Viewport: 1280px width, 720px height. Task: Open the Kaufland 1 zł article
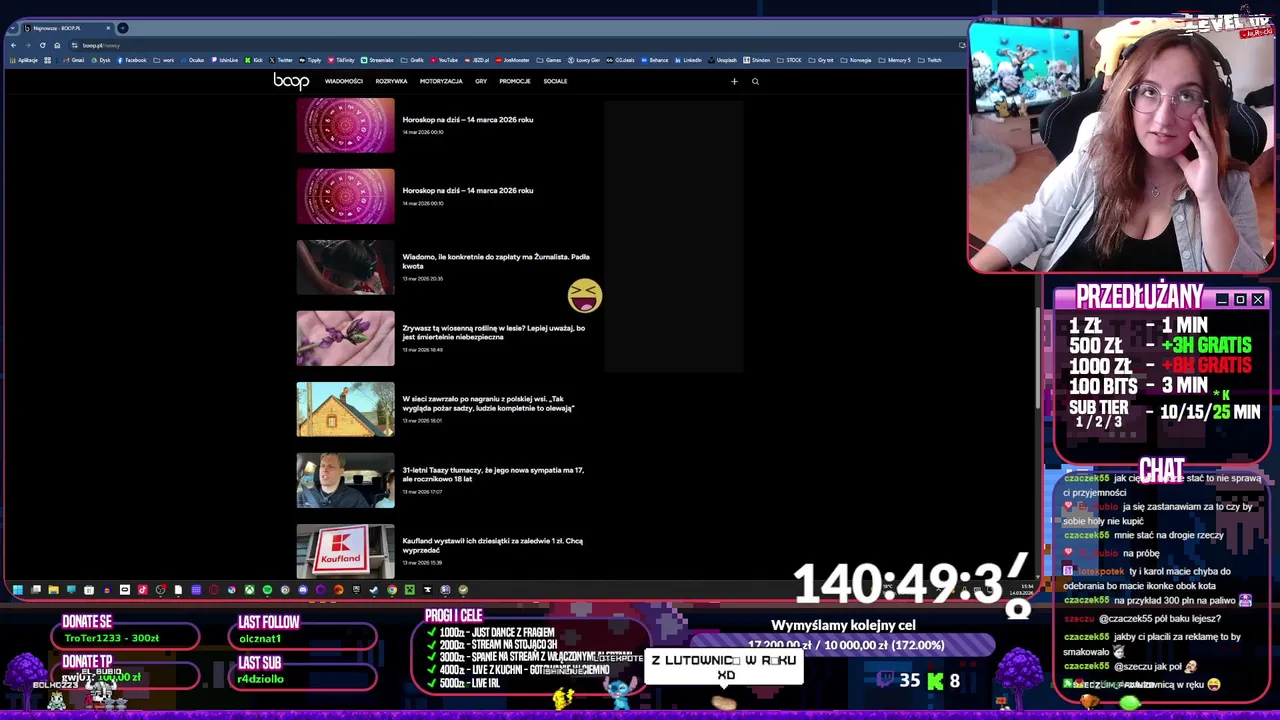click(x=492, y=545)
